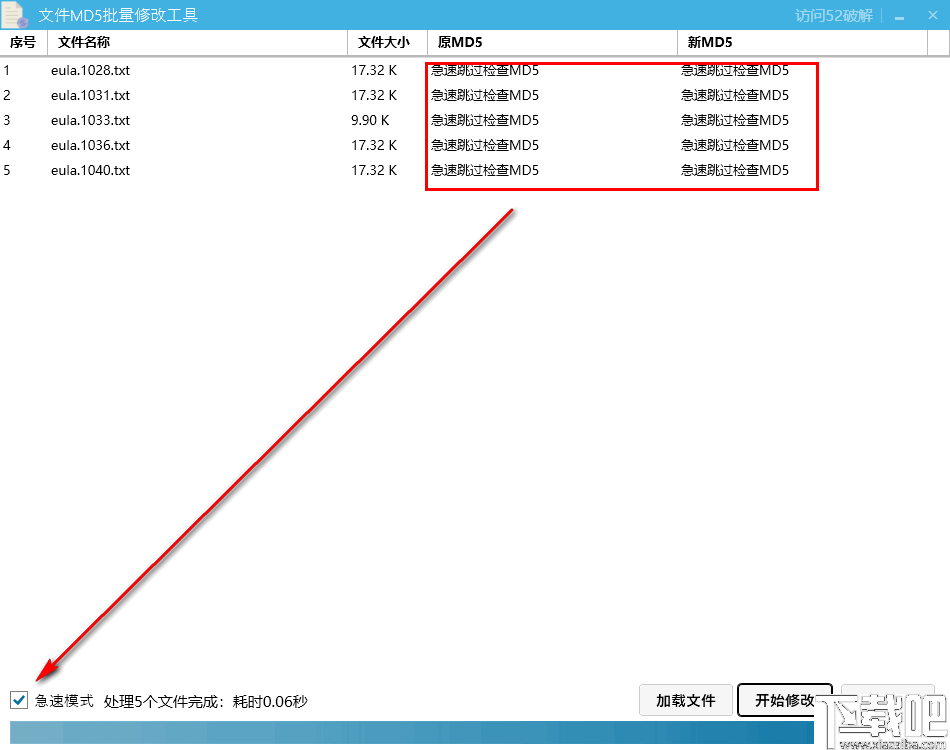Sort by the 文件大小 column header
Screen dimensions: 950x750
click(386, 42)
